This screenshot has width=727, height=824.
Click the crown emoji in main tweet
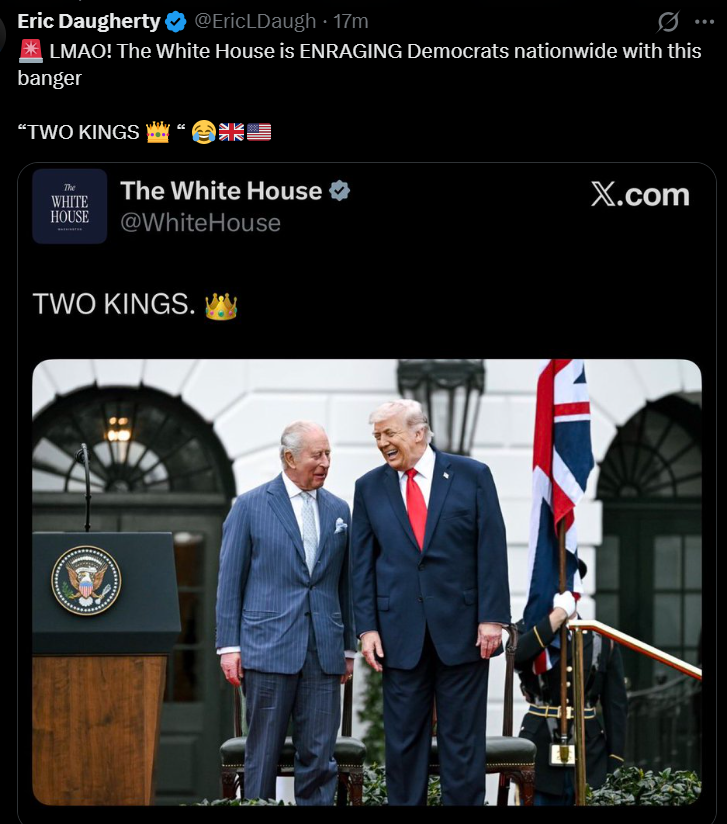(x=158, y=132)
